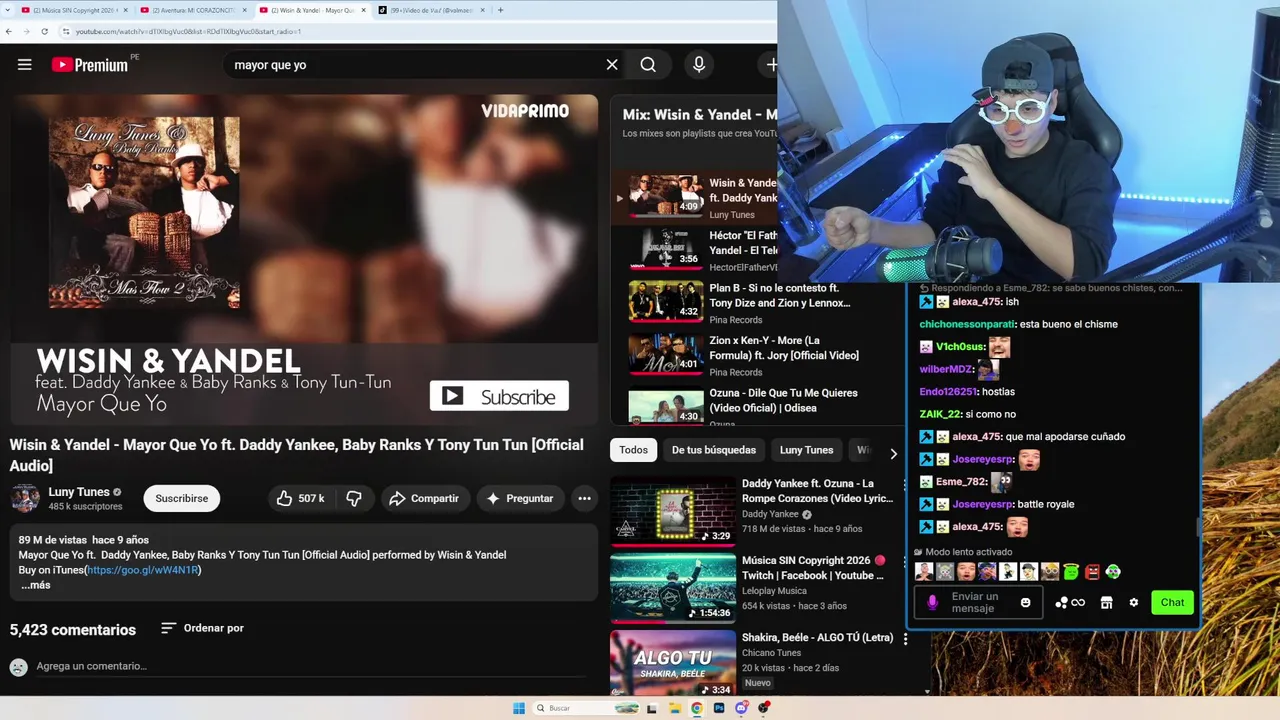The width and height of the screenshot is (1280, 720).
Task: Pick the green angel emote in chat
Action: coord(1071,572)
